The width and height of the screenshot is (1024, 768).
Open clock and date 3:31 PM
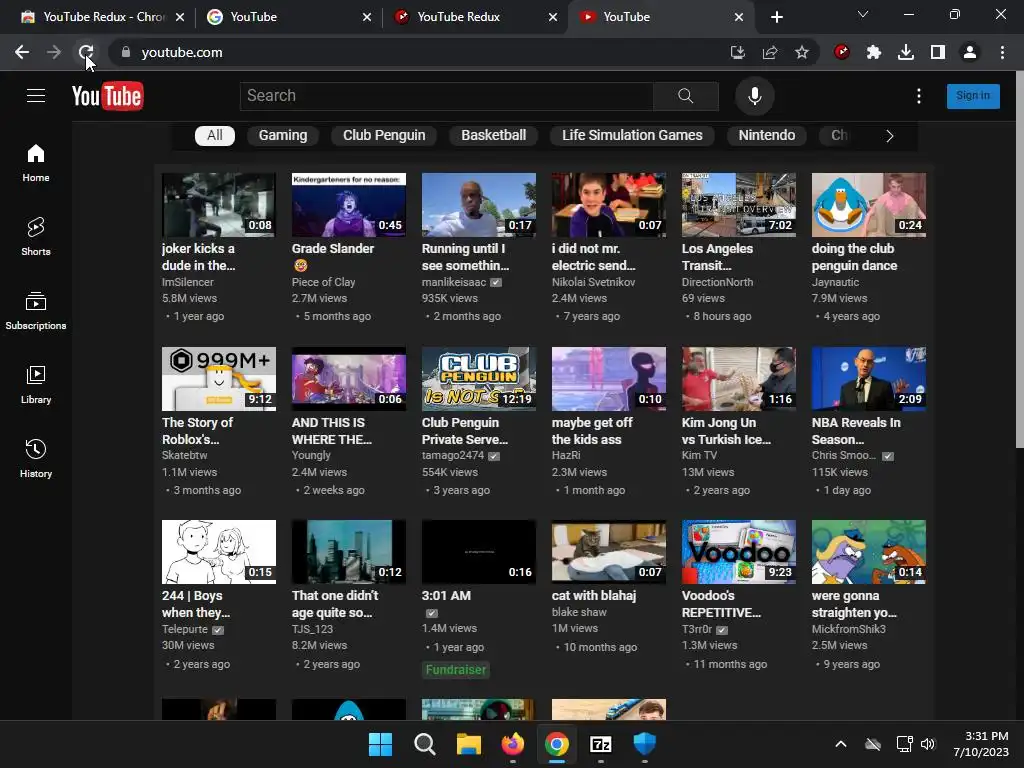coord(981,744)
